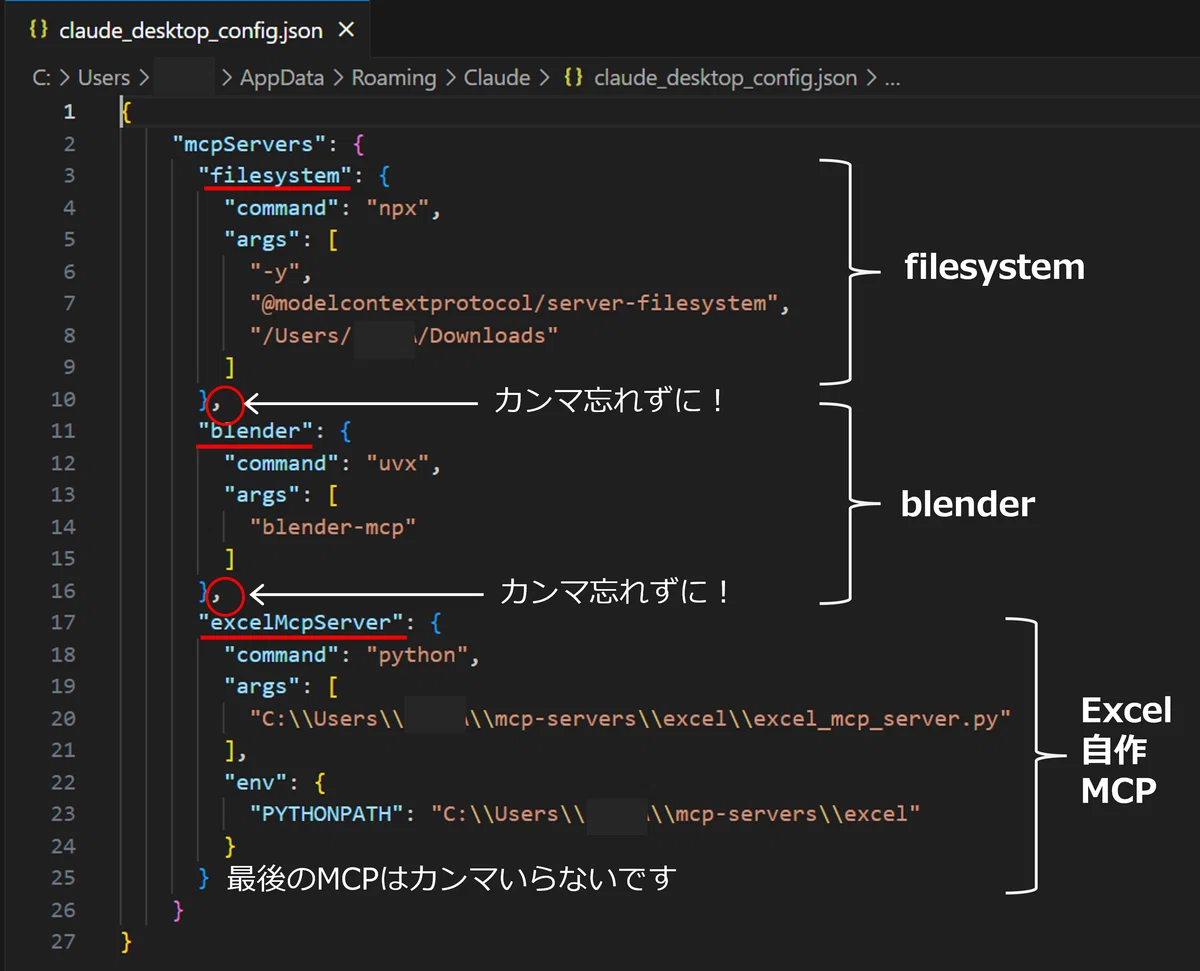Click line number 11 in the gutter
1200x971 pixels.
tap(63, 432)
